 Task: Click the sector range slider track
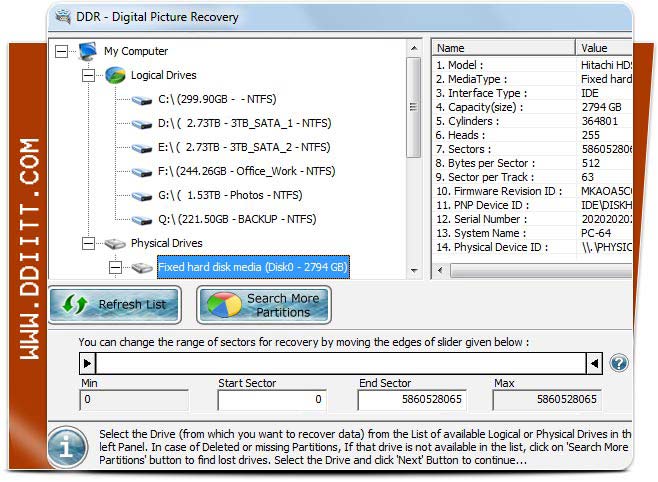coord(341,363)
